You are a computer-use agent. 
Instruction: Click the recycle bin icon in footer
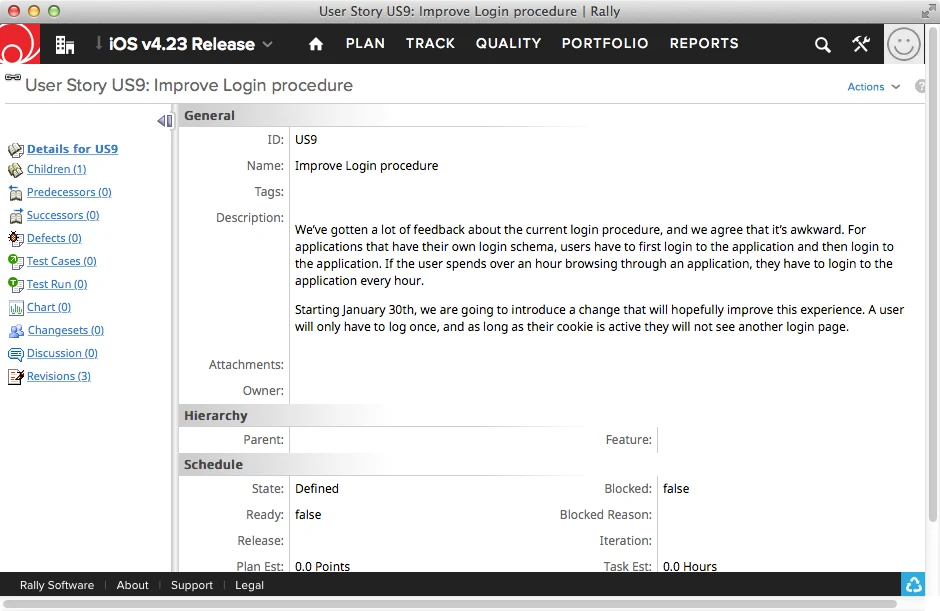pyautogui.click(x=913, y=584)
